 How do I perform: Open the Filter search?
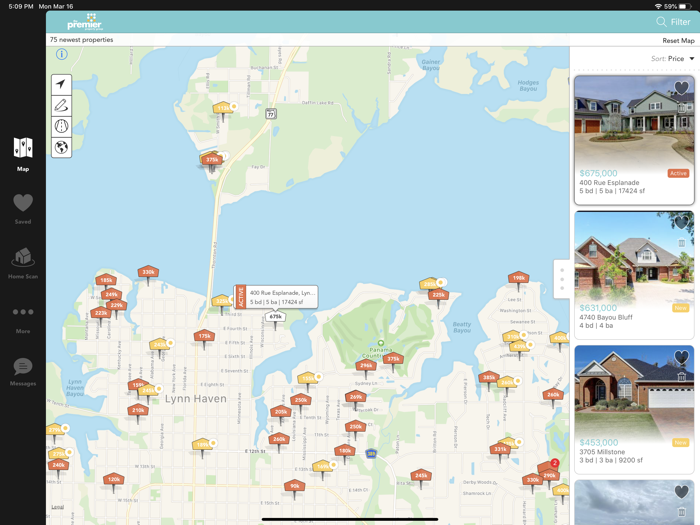click(673, 22)
